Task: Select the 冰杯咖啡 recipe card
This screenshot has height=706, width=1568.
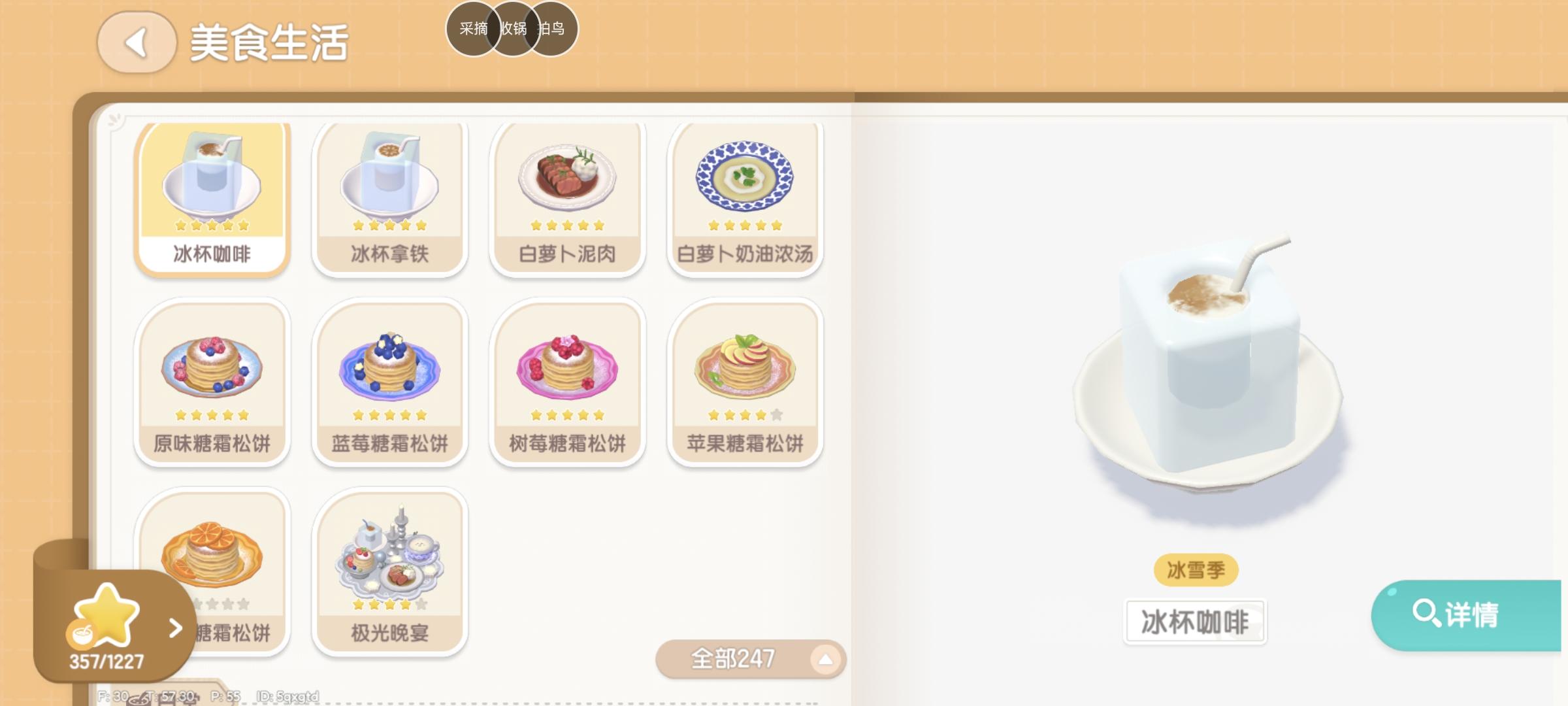Action: 212,197
